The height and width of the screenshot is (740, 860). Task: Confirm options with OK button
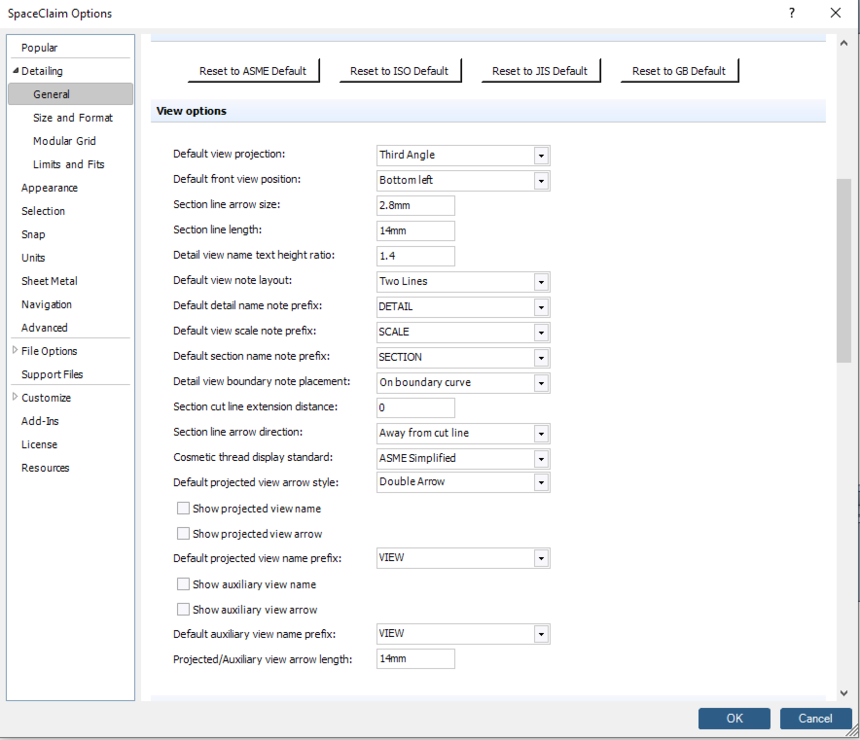point(734,719)
